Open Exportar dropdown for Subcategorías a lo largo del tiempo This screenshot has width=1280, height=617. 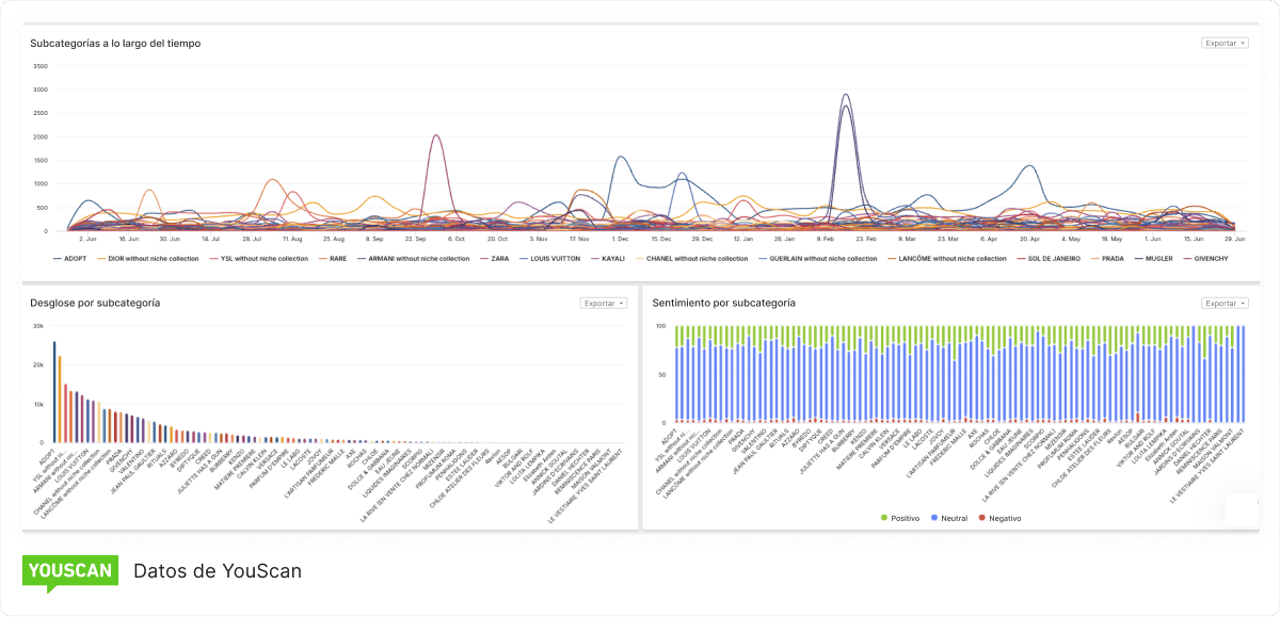click(x=1225, y=43)
